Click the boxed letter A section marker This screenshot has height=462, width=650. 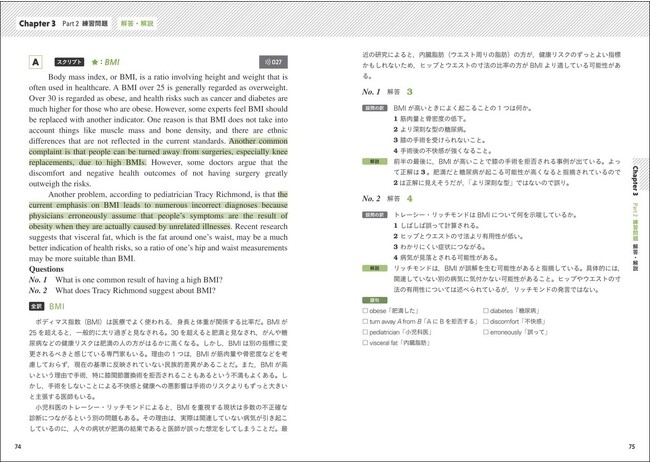pos(37,61)
